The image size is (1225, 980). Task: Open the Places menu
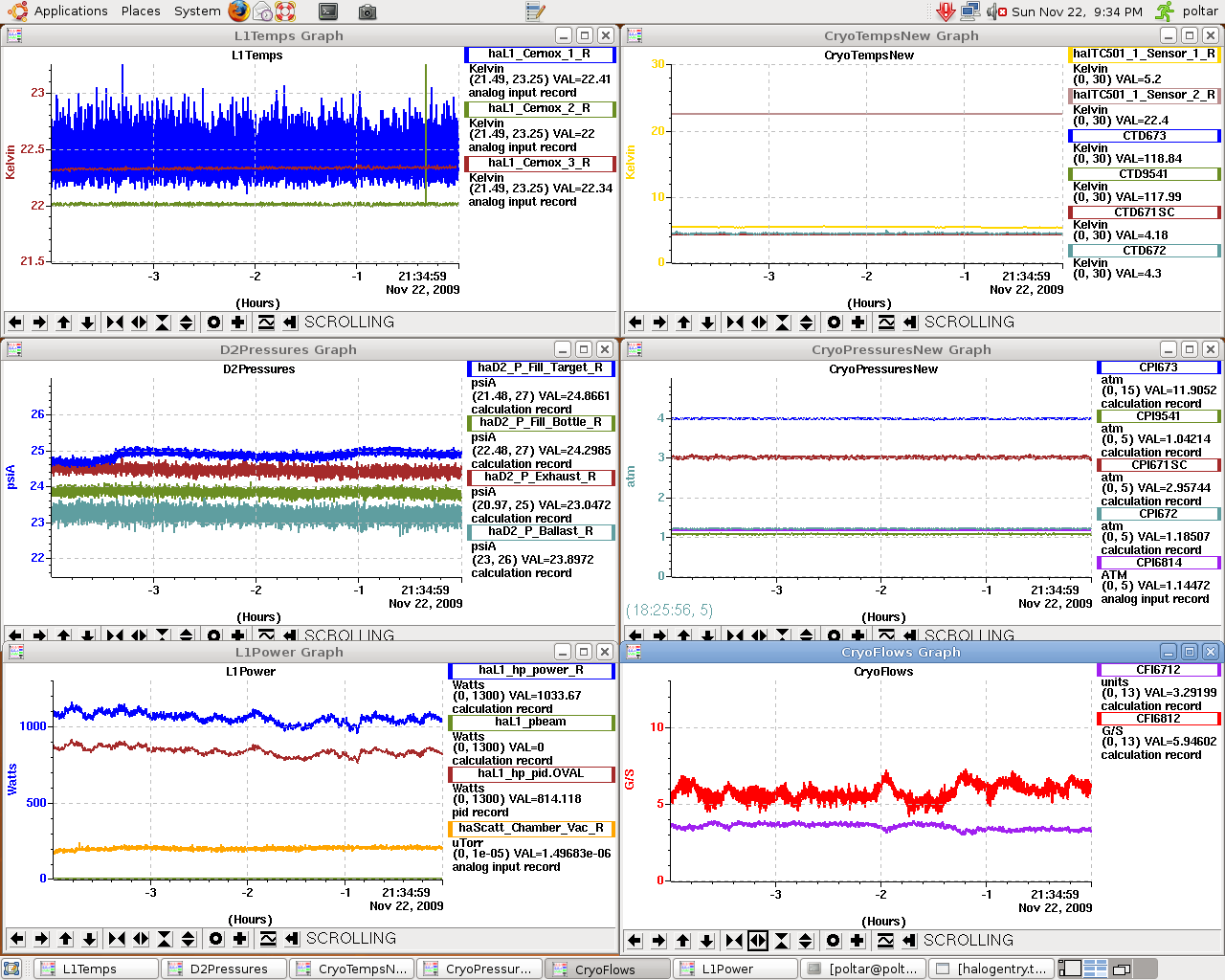[x=141, y=11]
